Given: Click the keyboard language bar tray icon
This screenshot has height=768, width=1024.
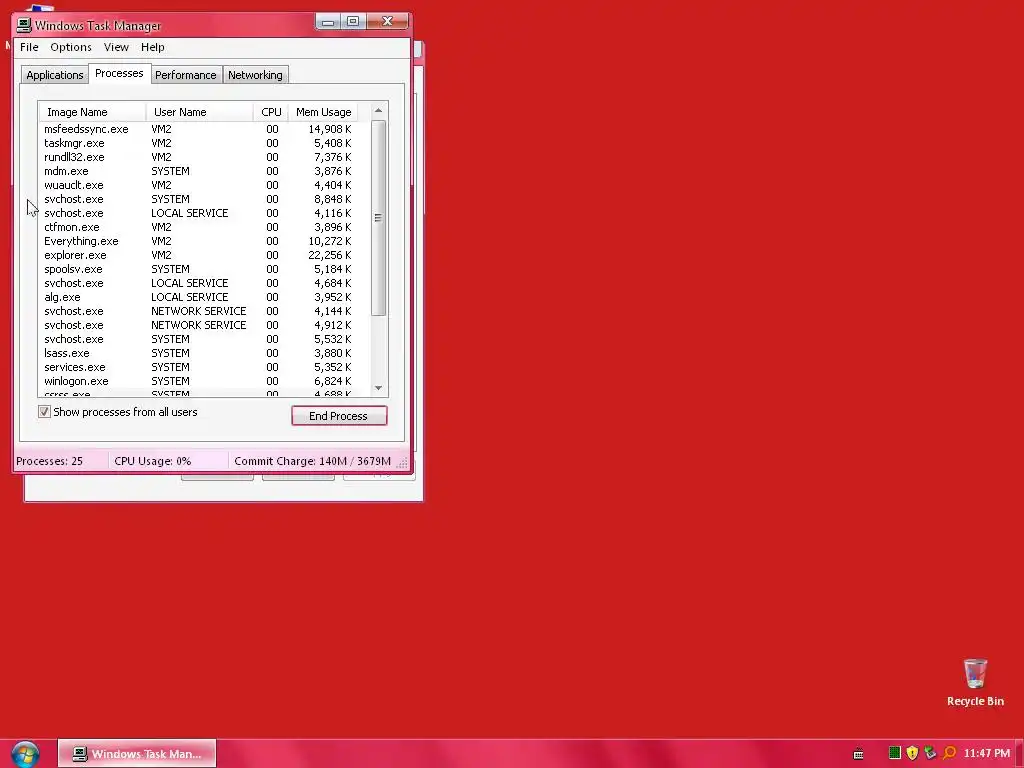Looking at the screenshot, I should (x=858, y=754).
